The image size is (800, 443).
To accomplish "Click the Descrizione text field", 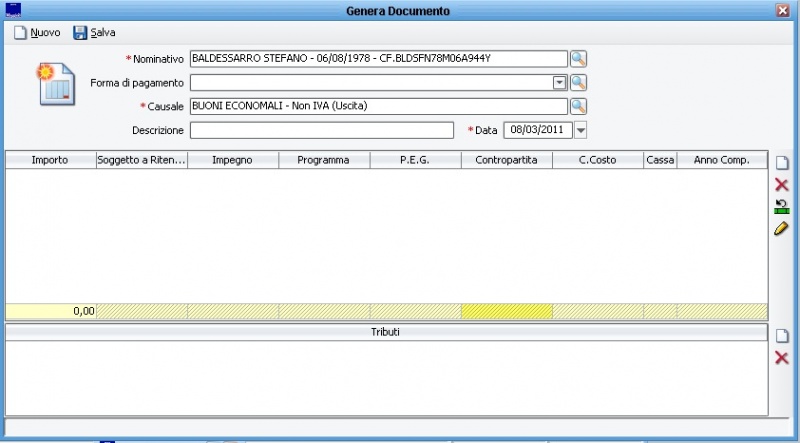I will point(322,130).
